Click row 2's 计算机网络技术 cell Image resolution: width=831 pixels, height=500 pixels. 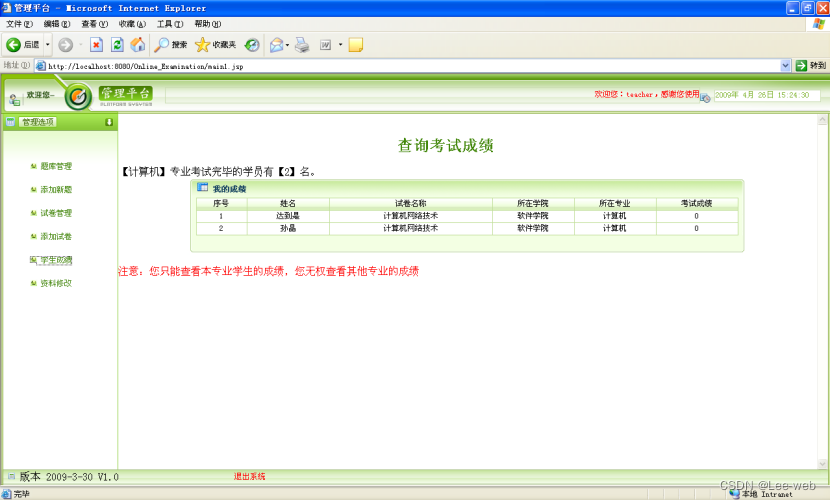[x=411, y=228]
